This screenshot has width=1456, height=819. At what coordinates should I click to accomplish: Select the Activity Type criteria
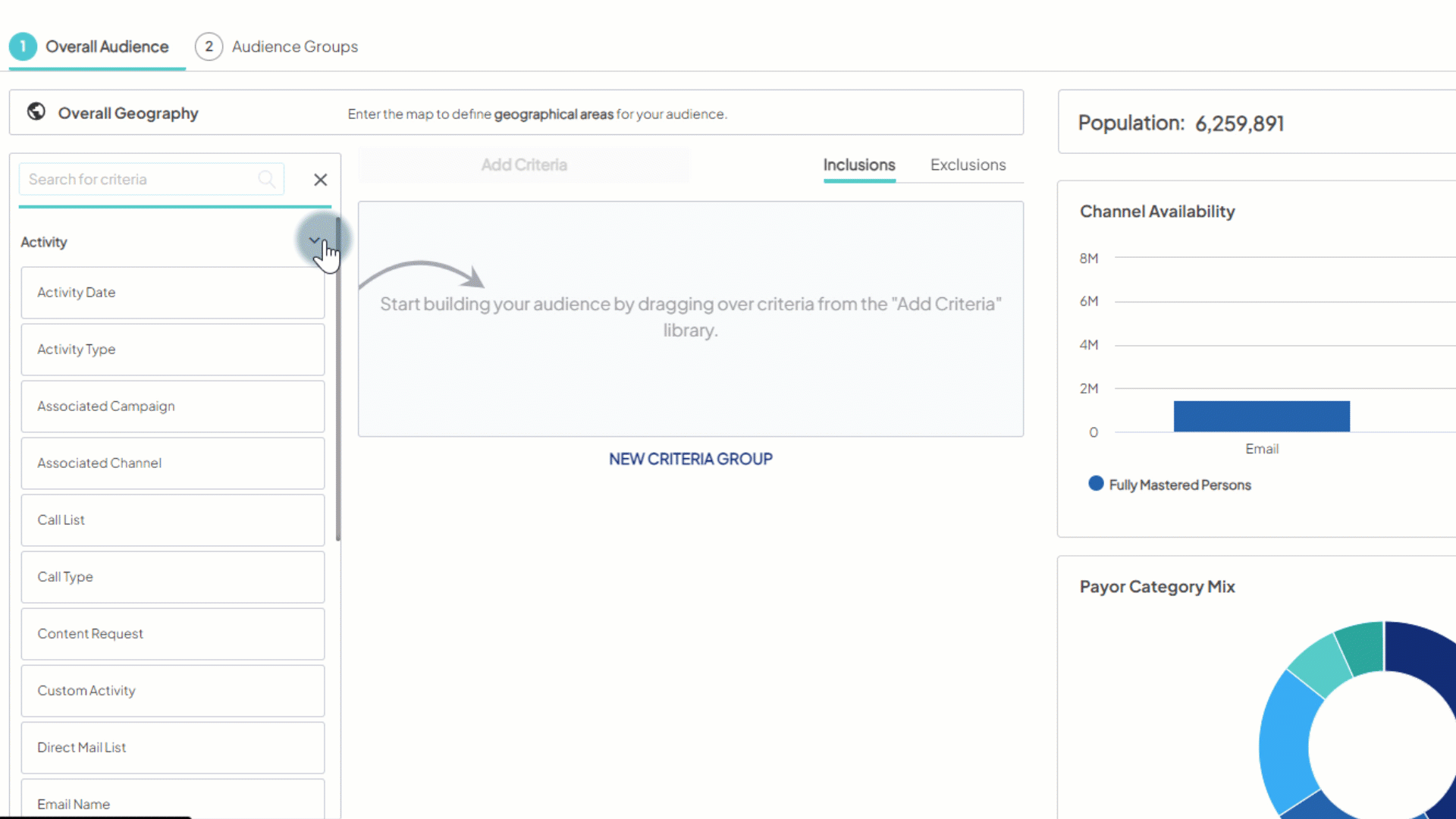172,349
